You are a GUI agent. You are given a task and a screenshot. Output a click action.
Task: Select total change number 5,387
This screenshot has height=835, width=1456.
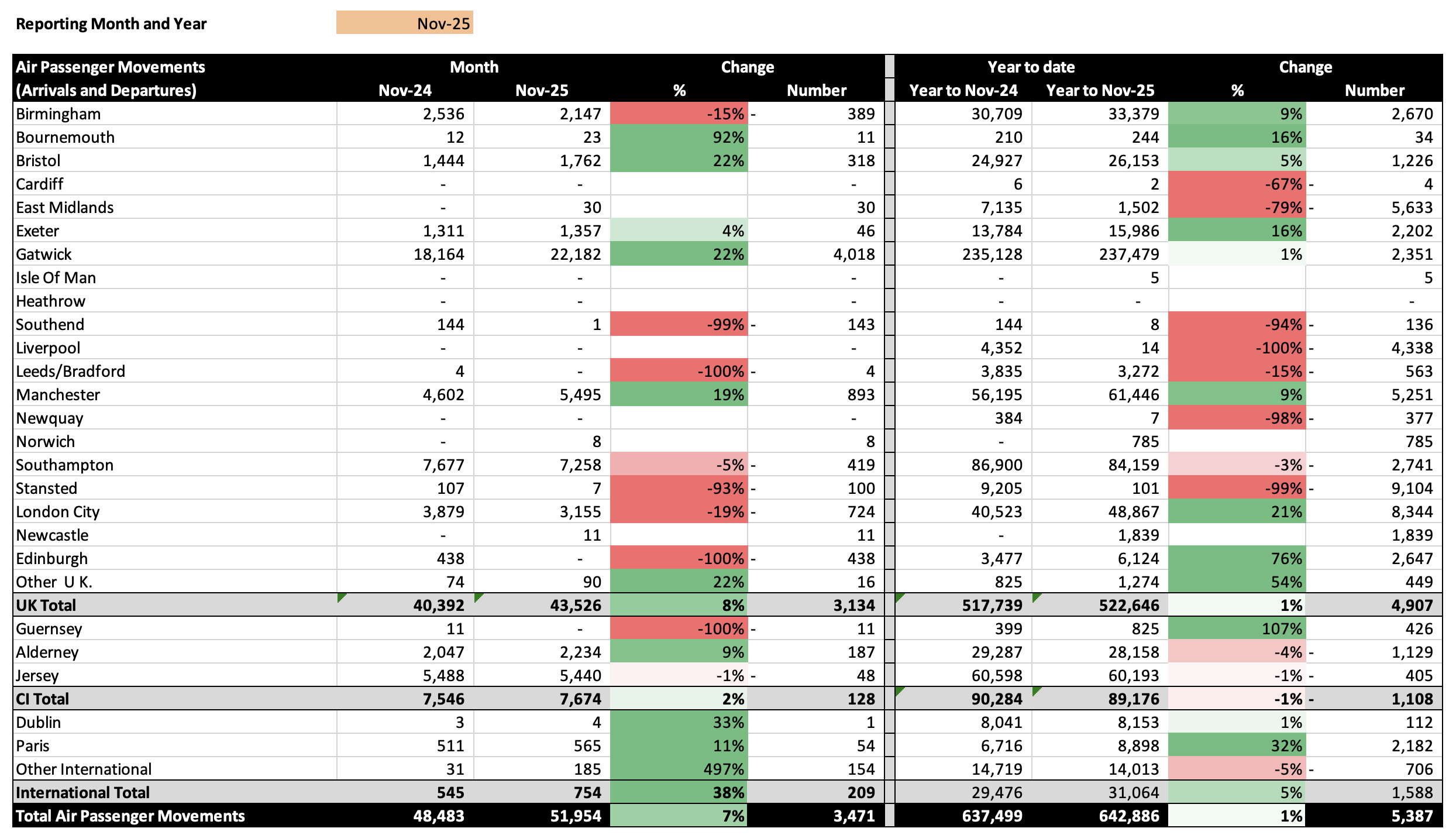click(1411, 816)
